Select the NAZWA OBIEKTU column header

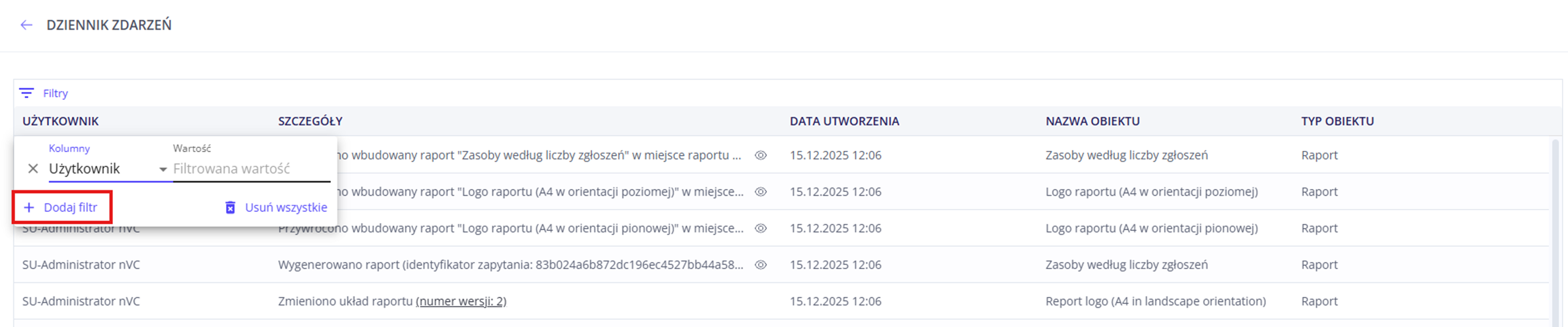point(1092,121)
